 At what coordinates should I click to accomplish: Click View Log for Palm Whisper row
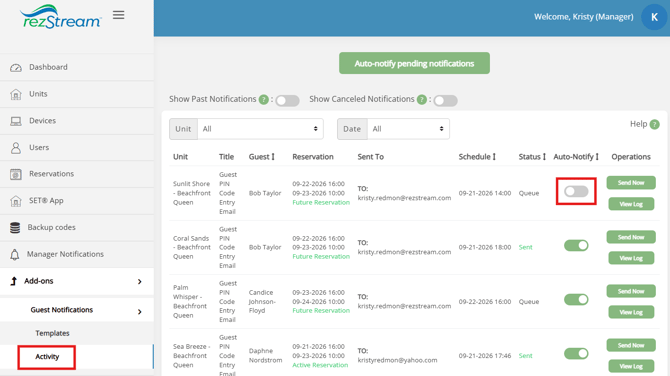coord(631,312)
